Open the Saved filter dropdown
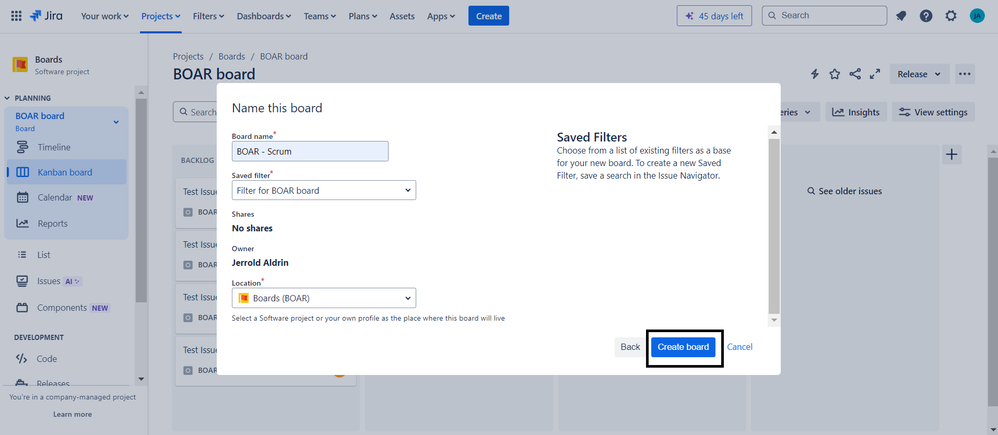998x435 pixels. click(324, 190)
